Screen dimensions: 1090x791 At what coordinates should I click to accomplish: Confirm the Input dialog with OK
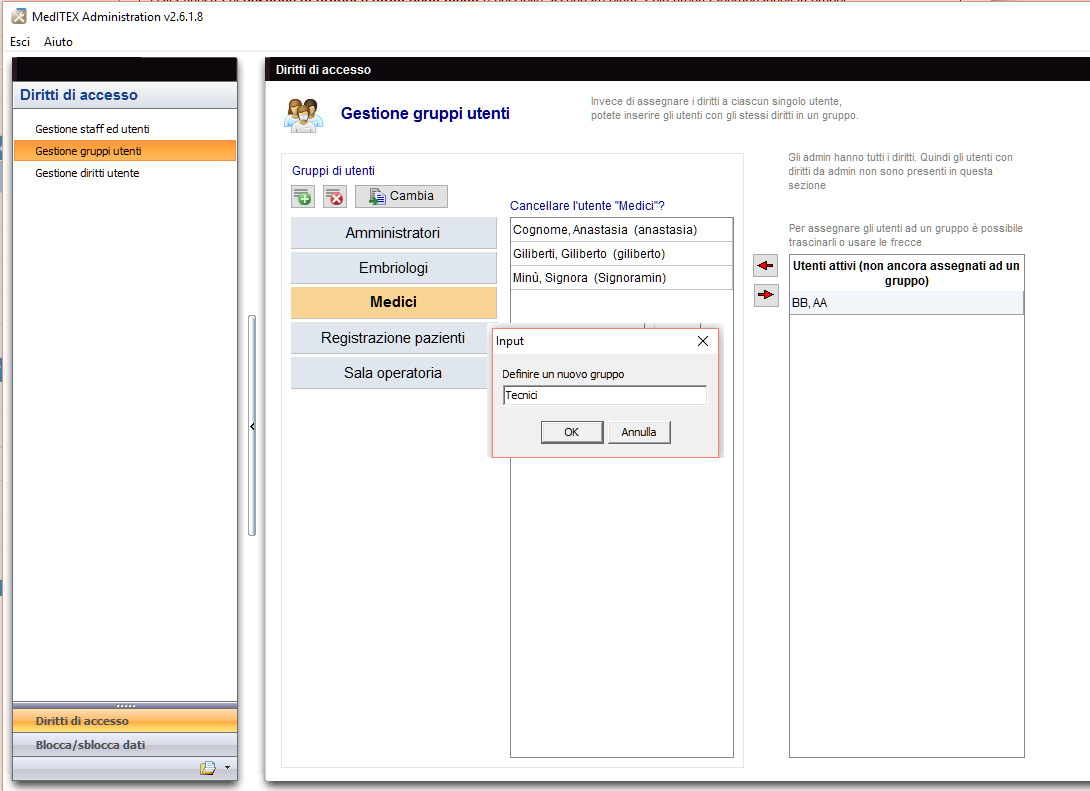point(571,432)
